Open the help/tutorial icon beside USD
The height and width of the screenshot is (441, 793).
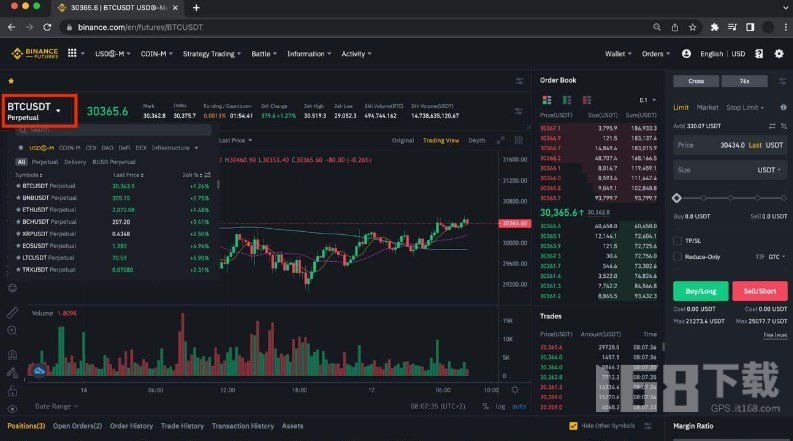[759, 54]
